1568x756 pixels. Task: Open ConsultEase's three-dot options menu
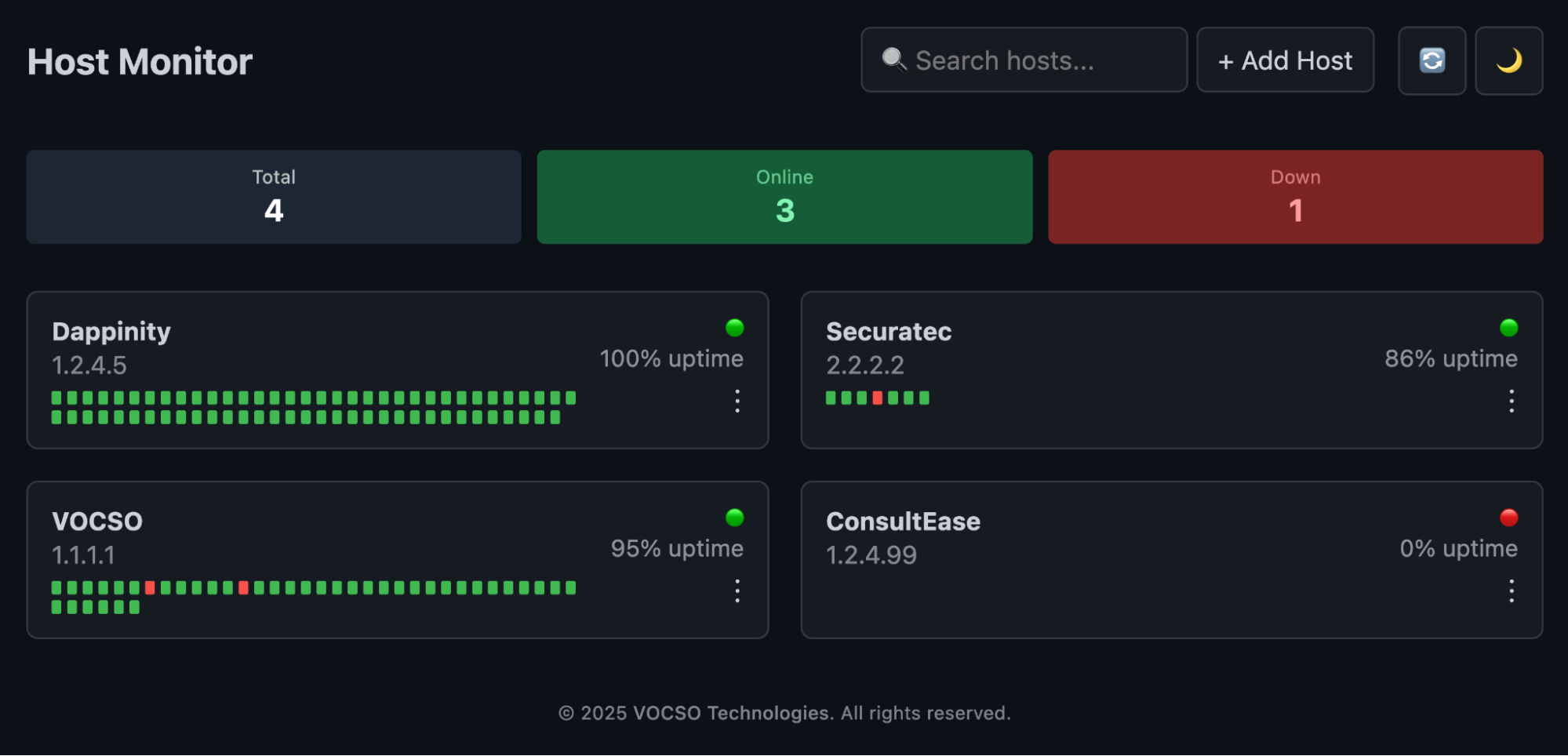pyautogui.click(x=1511, y=591)
